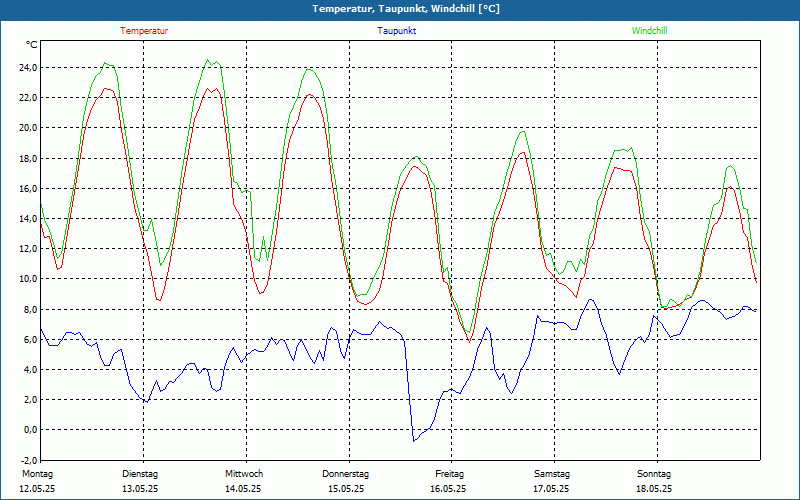Click the date 14.05.25
This screenshot has width=800, height=500.
pyautogui.click(x=243, y=489)
